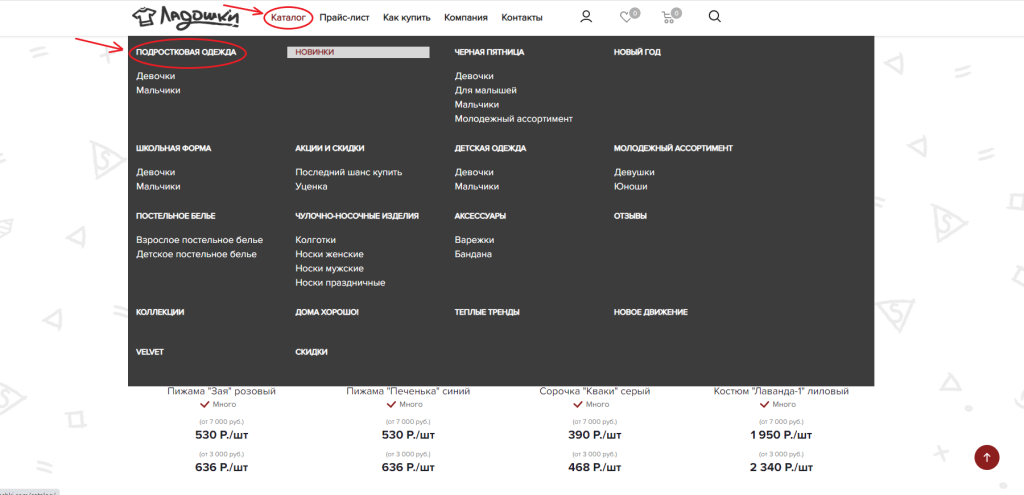
Task: Go to Как купить
Action: (x=407, y=18)
